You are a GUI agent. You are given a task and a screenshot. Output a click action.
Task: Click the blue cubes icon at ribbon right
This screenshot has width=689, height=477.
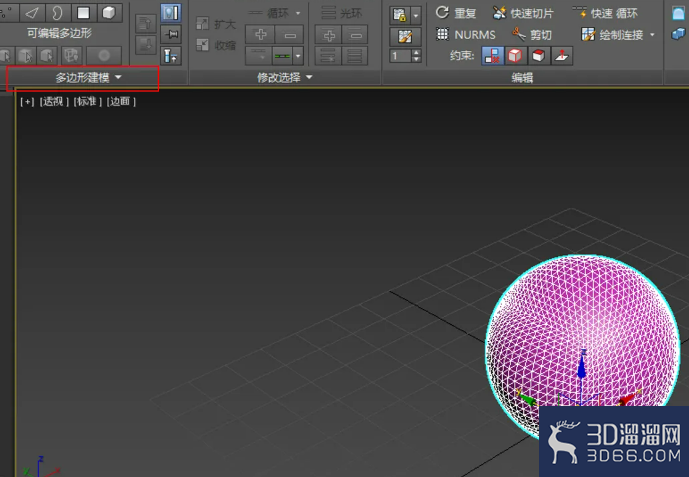tap(678, 33)
